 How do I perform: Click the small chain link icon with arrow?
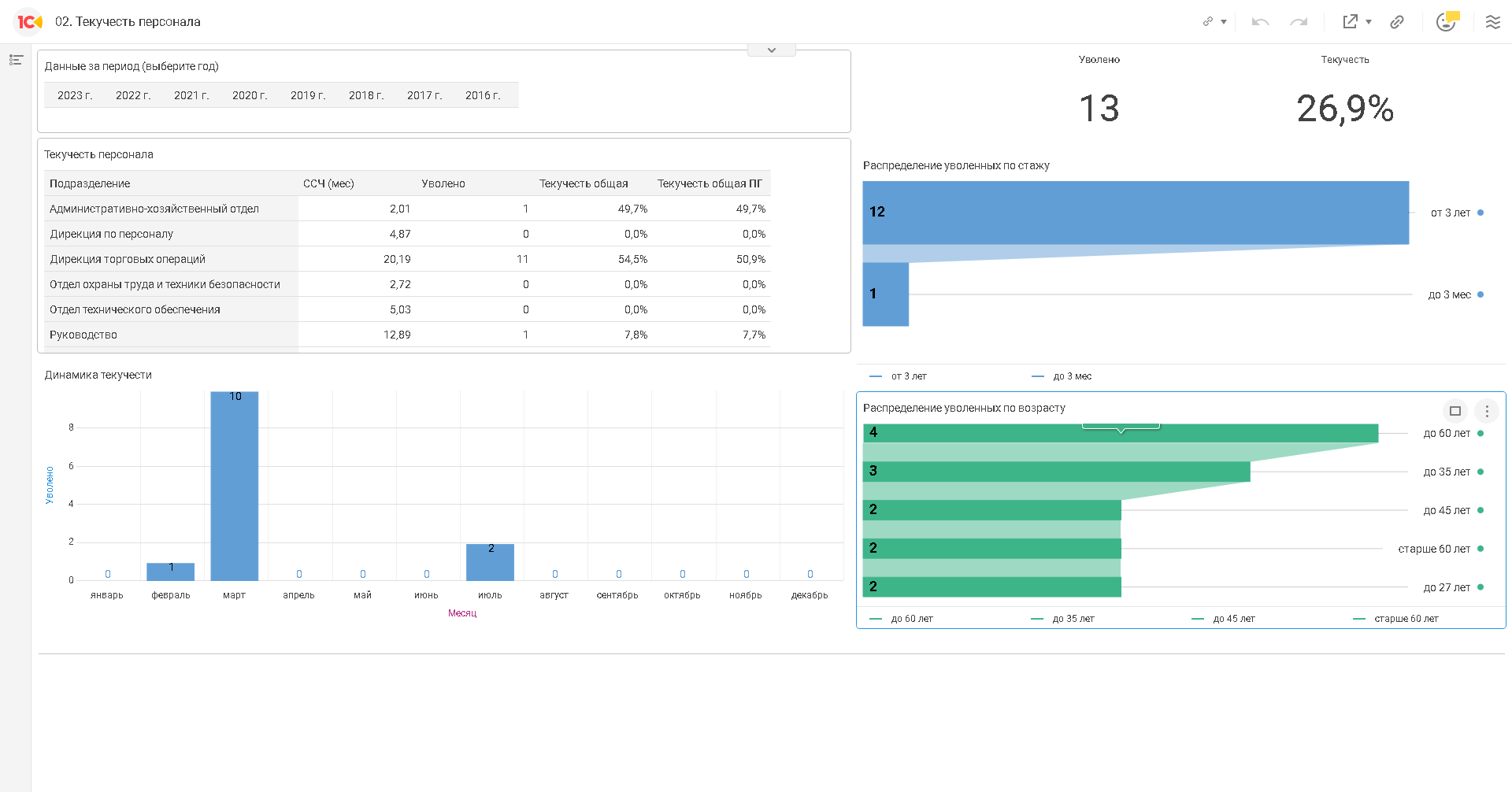point(1208,21)
